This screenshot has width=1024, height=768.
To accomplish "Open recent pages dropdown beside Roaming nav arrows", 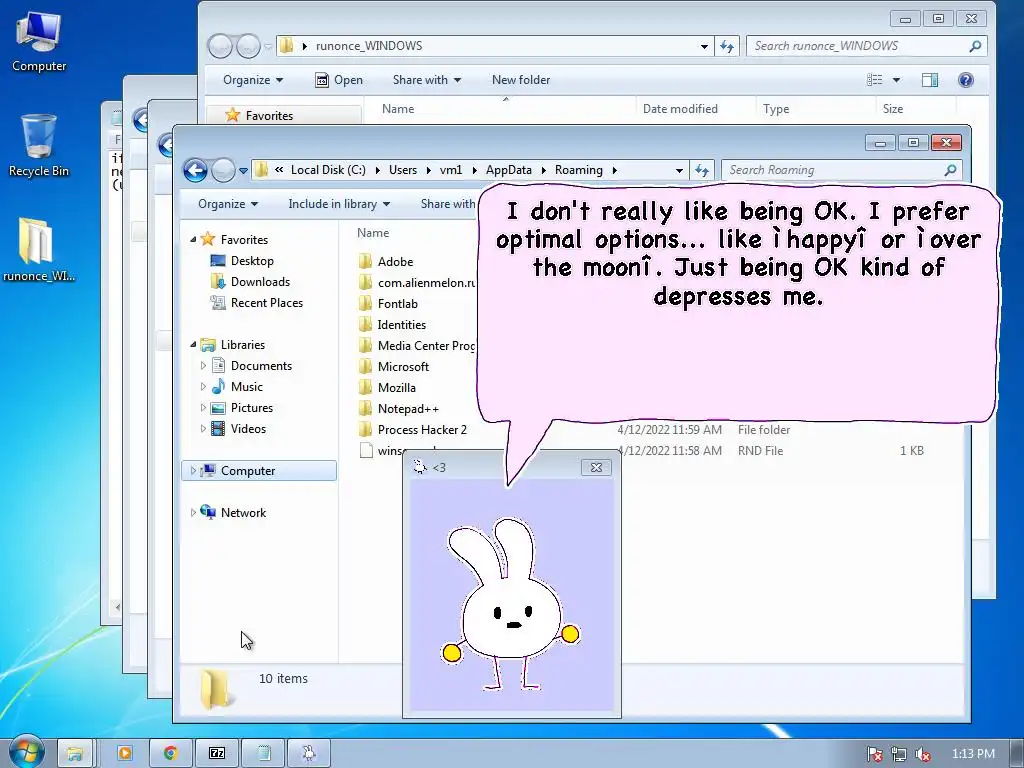I will 243,170.
